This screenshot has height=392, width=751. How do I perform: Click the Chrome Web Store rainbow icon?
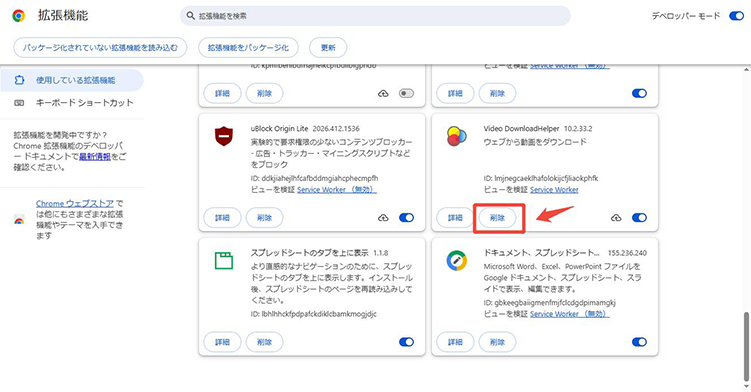tap(19, 220)
